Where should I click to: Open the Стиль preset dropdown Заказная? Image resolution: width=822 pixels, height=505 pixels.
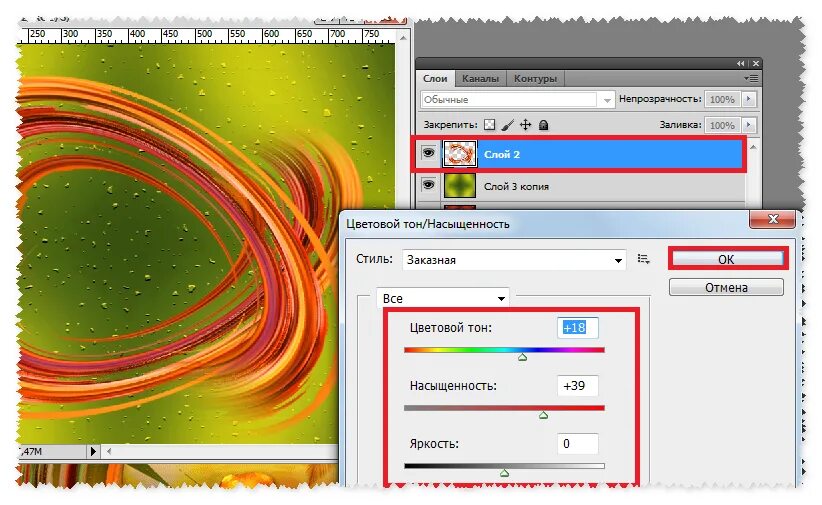(x=514, y=260)
